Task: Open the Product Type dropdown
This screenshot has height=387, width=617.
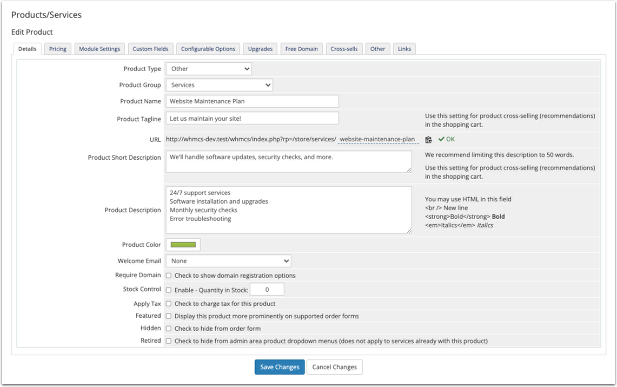Action: click(209, 69)
